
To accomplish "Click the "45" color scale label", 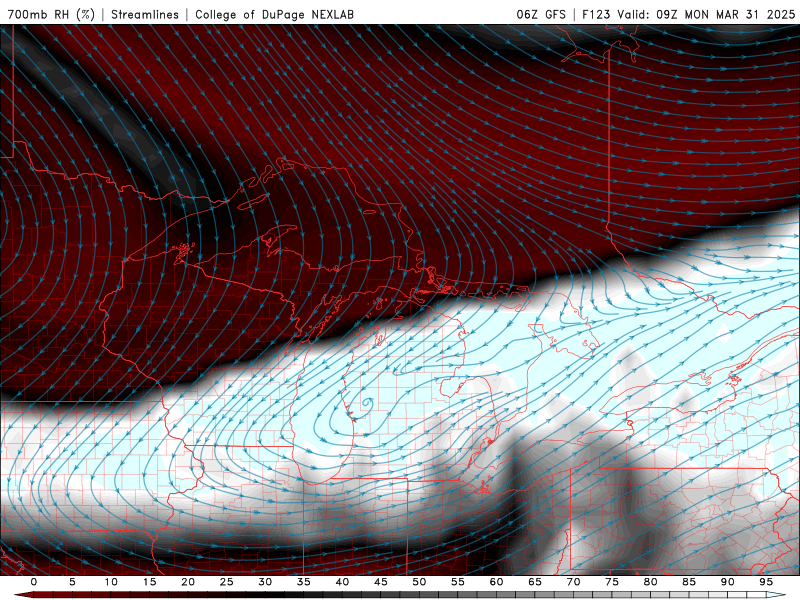I will (381, 582).
